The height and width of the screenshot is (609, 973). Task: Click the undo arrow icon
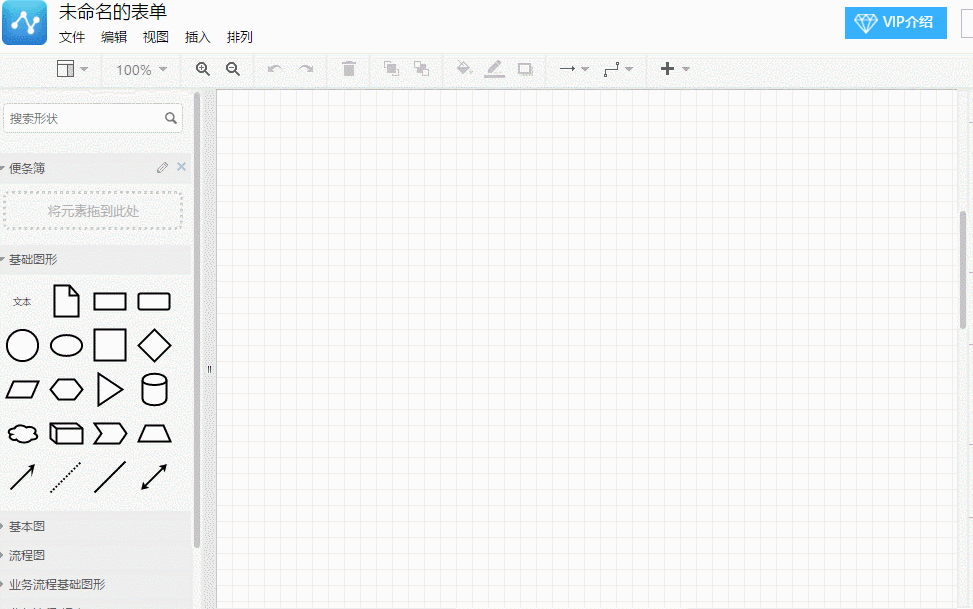(275, 69)
